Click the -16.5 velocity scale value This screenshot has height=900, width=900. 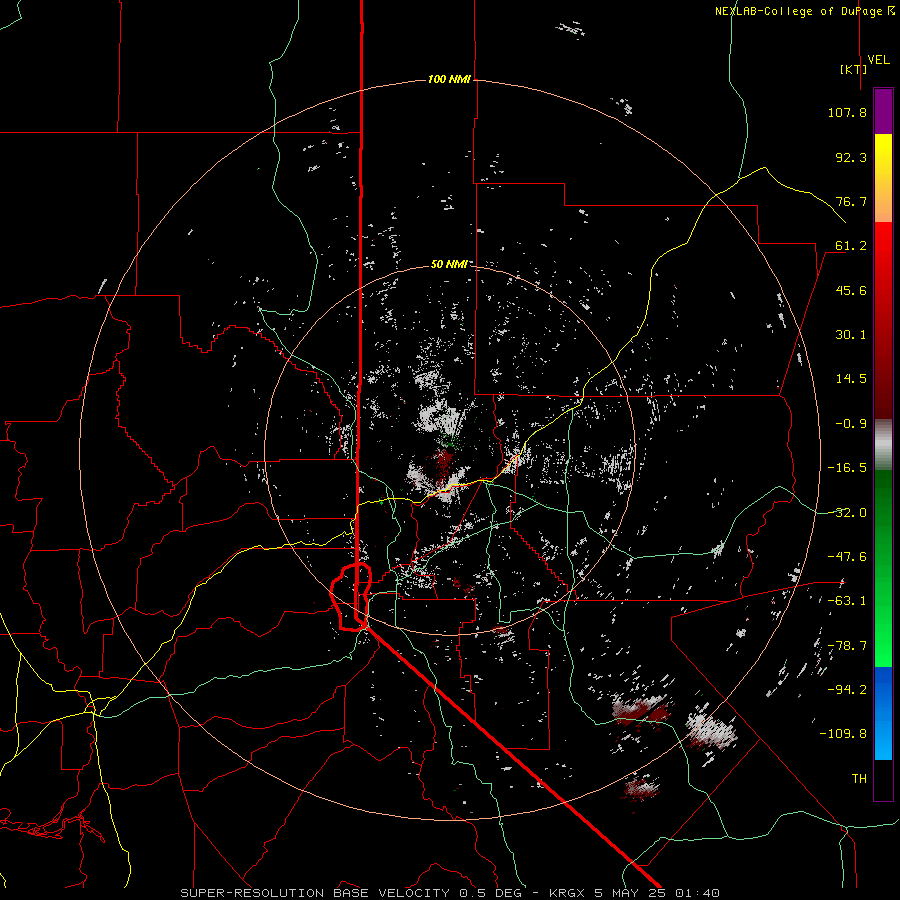(847, 468)
